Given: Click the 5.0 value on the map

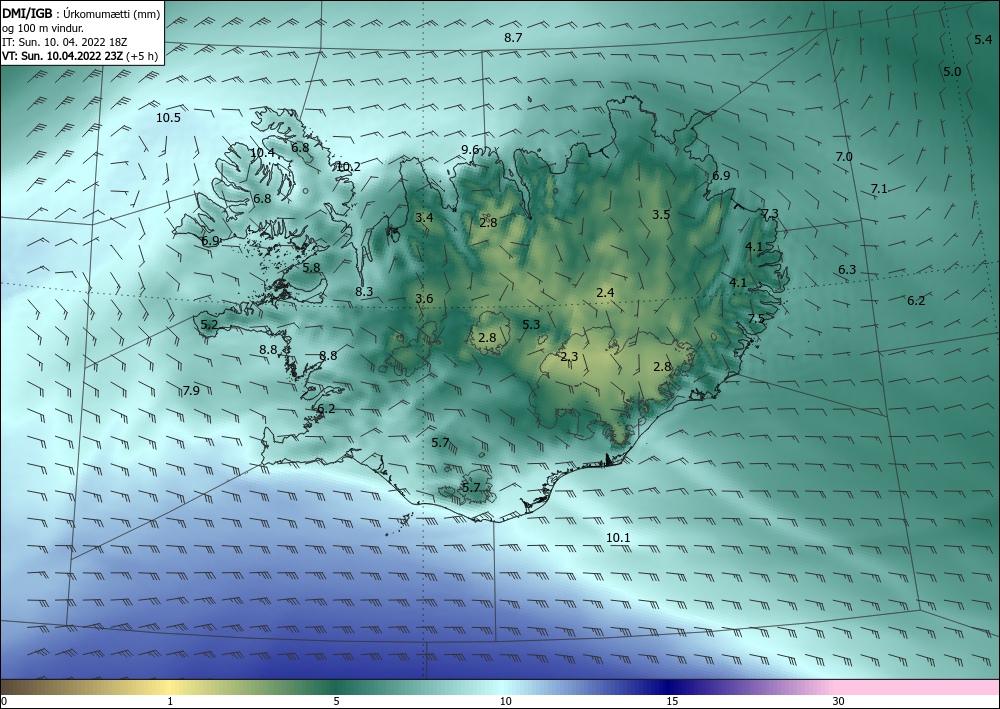Looking at the screenshot, I should coord(952,71).
